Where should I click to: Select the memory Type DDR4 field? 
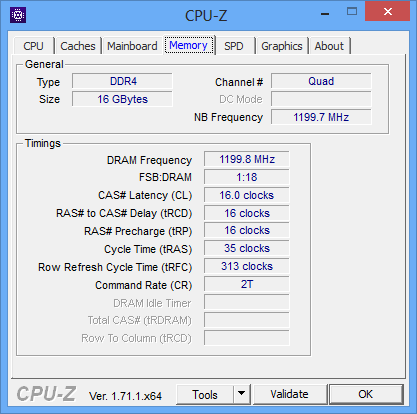(x=122, y=81)
